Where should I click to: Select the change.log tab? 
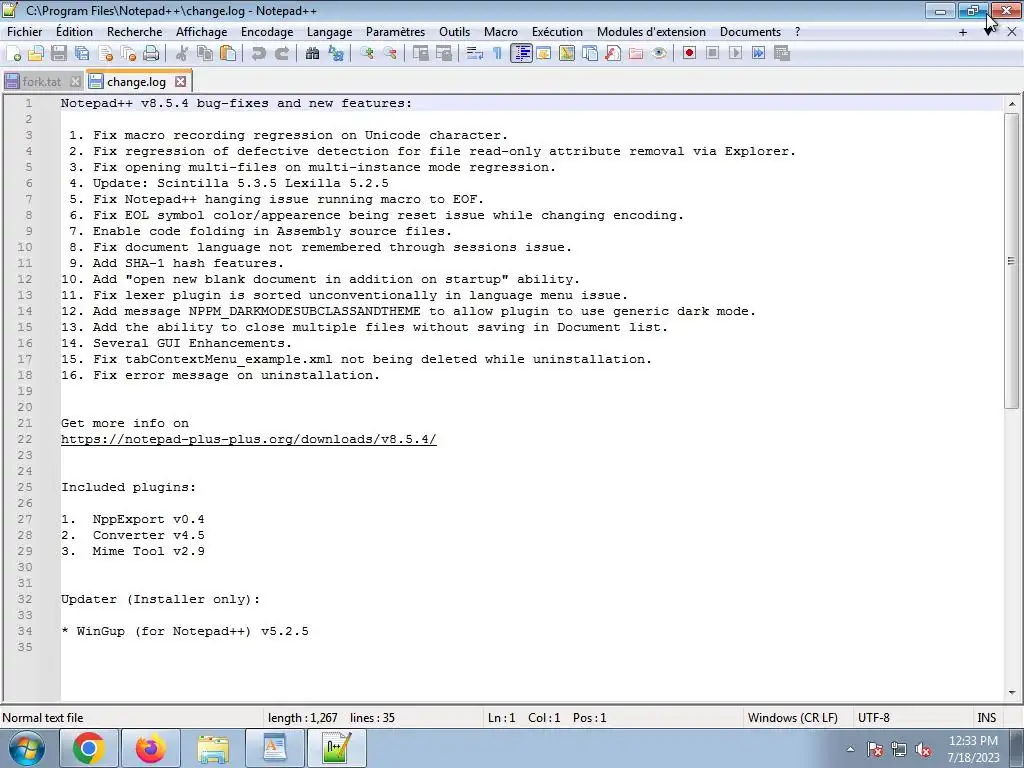(136, 82)
